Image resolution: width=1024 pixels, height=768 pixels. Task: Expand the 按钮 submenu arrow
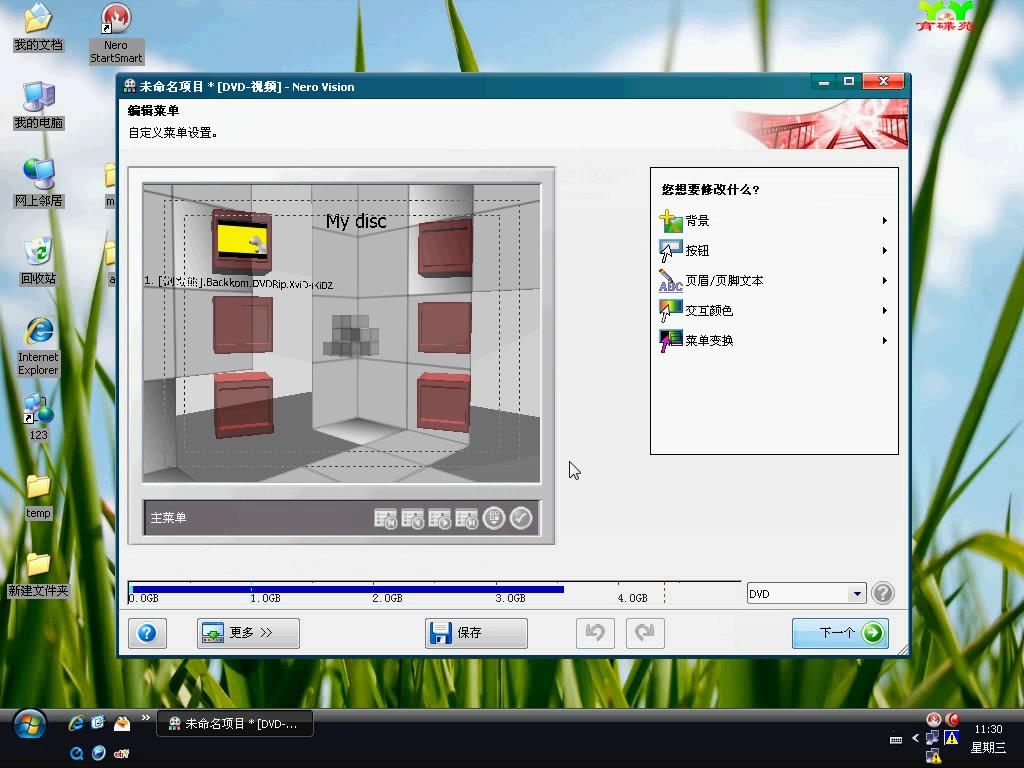tap(884, 251)
